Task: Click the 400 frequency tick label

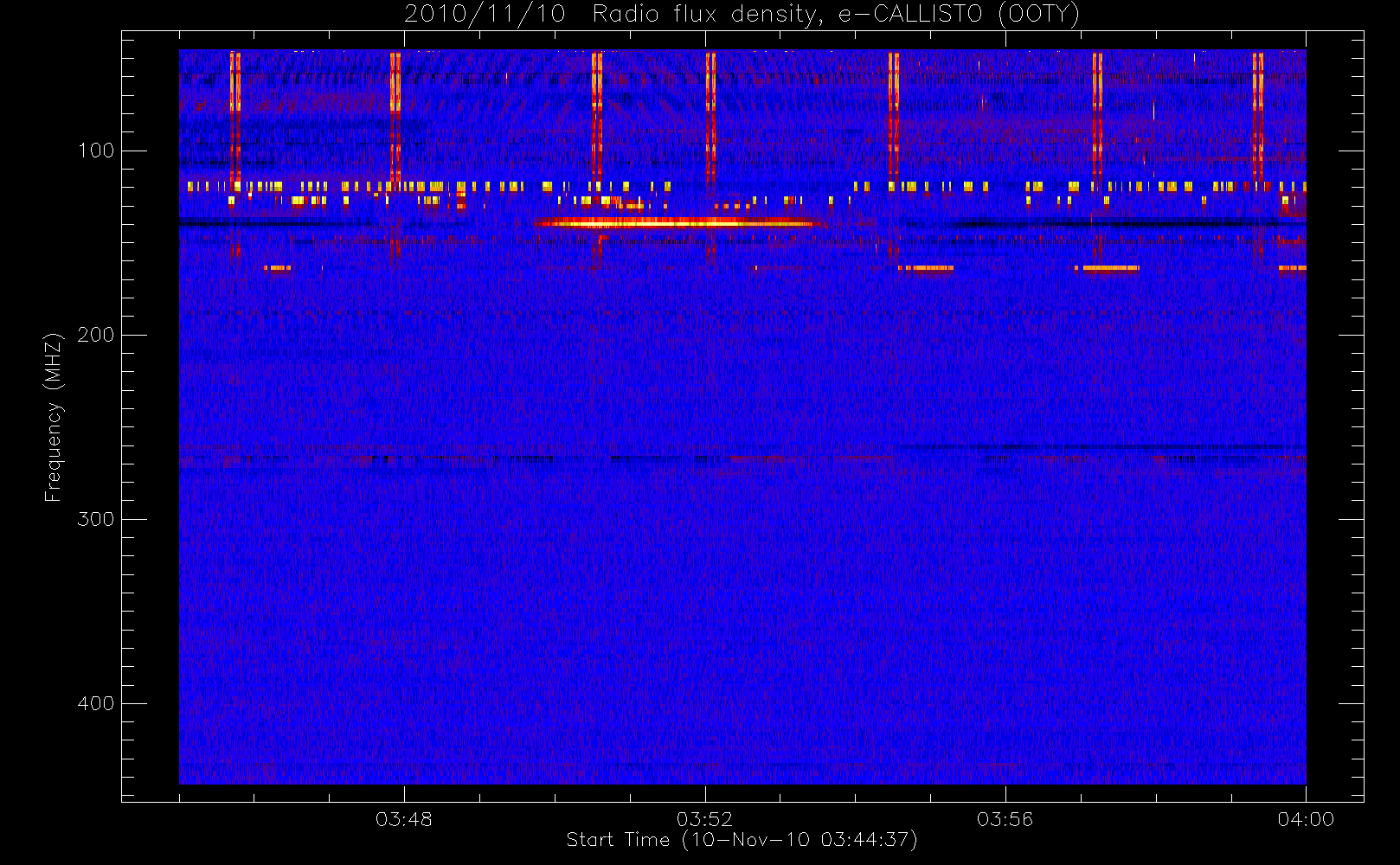Action: point(96,703)
